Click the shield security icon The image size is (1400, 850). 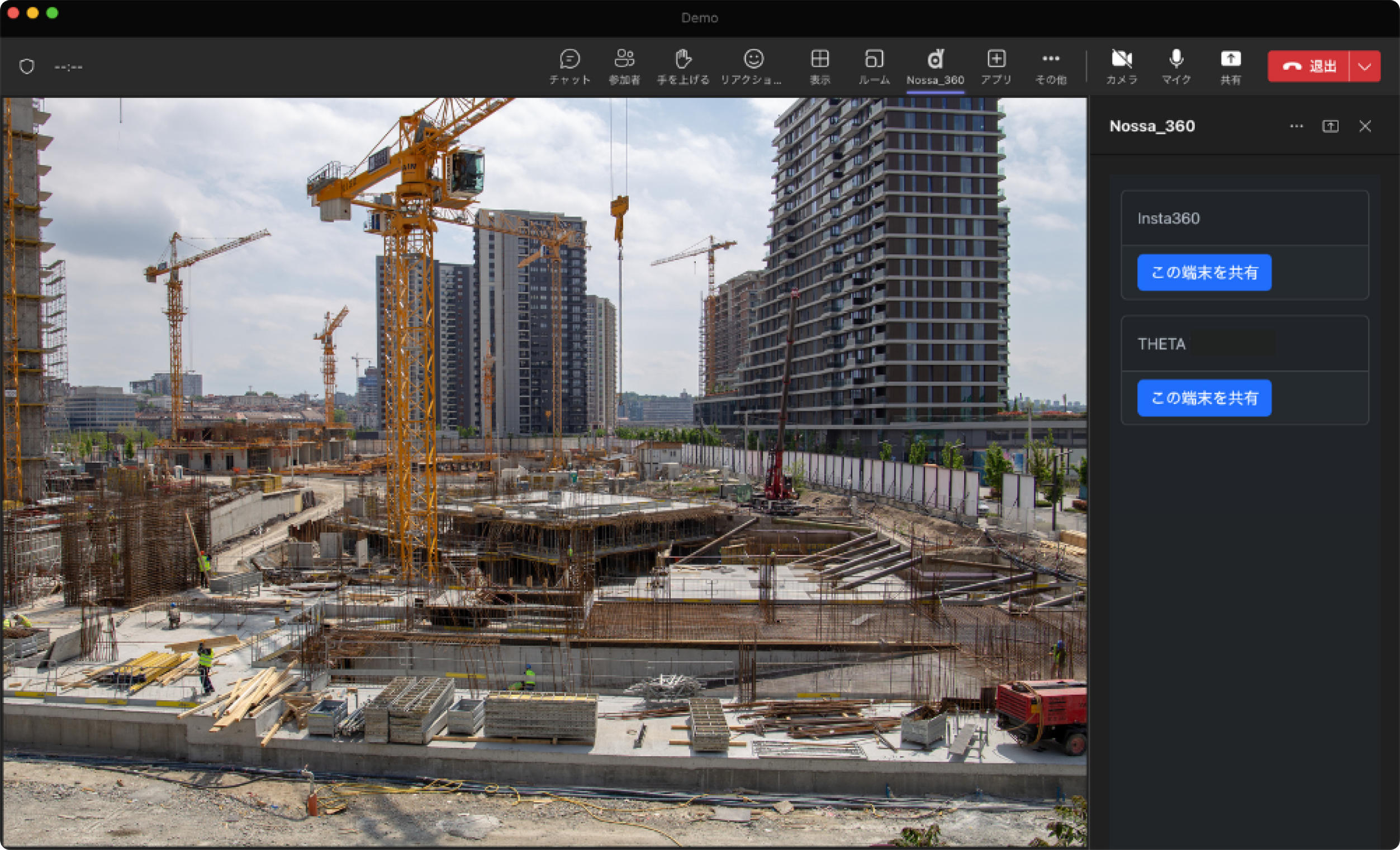(x=27, y=67)
